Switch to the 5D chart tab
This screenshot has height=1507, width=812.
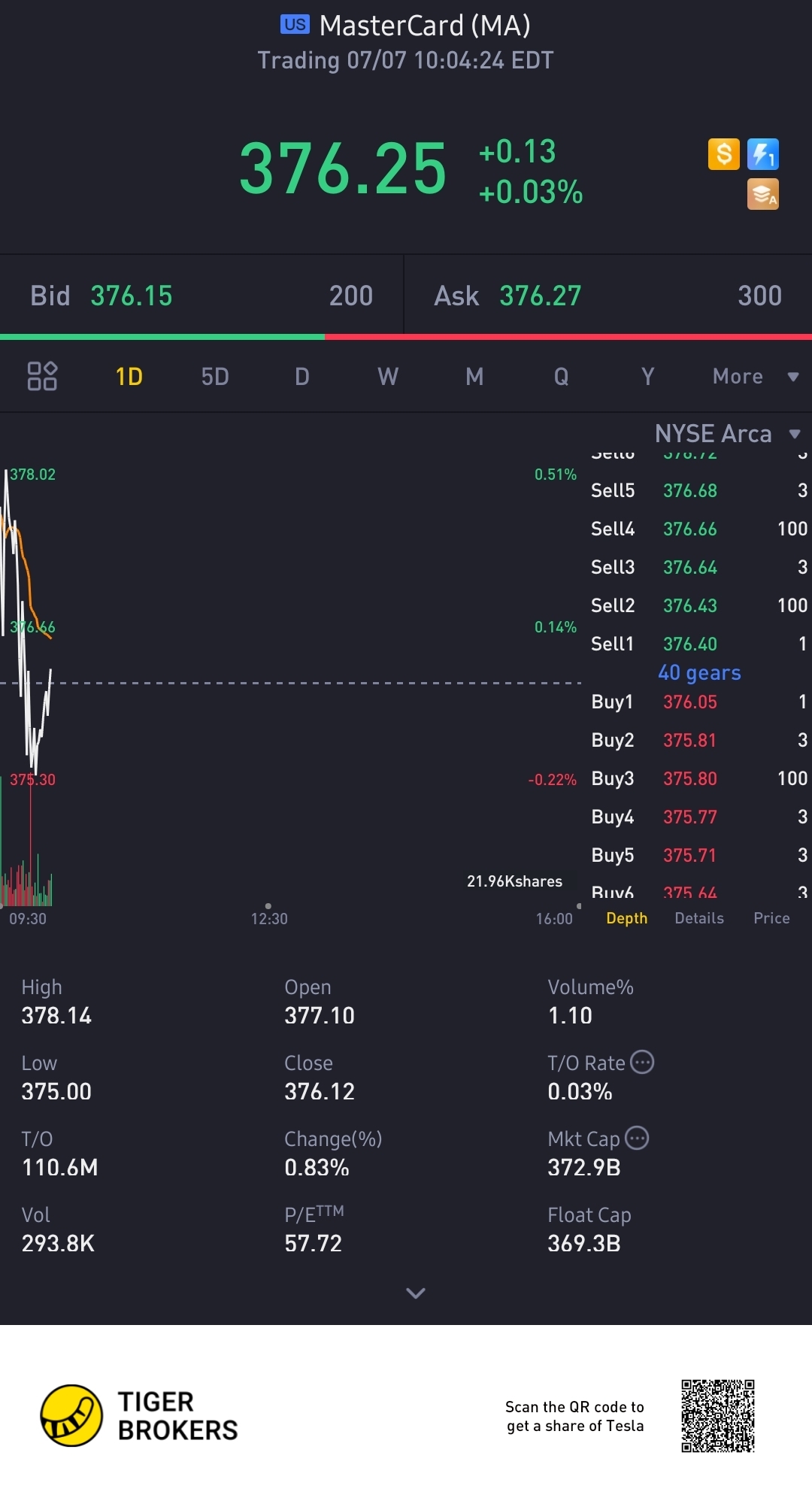pyautogui.click(x=215, y=376)
